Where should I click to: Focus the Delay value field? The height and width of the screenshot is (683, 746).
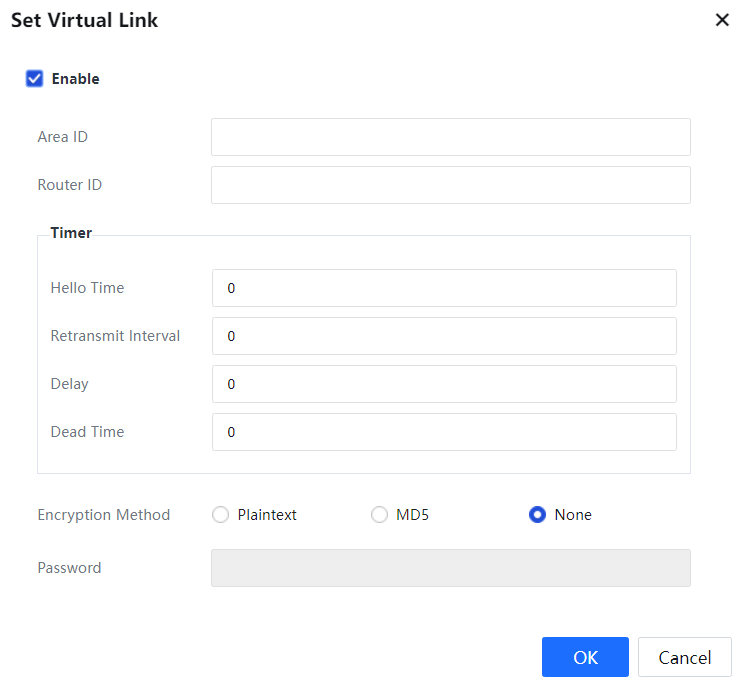pos(444,384)
